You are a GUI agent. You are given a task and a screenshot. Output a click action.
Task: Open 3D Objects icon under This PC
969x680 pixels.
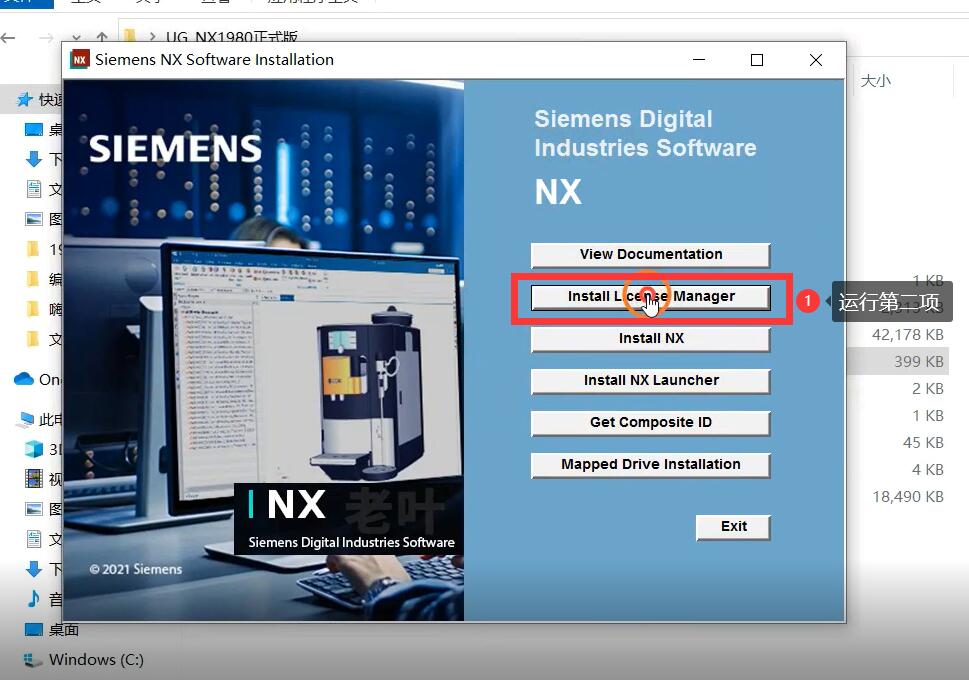click(34, 449)
